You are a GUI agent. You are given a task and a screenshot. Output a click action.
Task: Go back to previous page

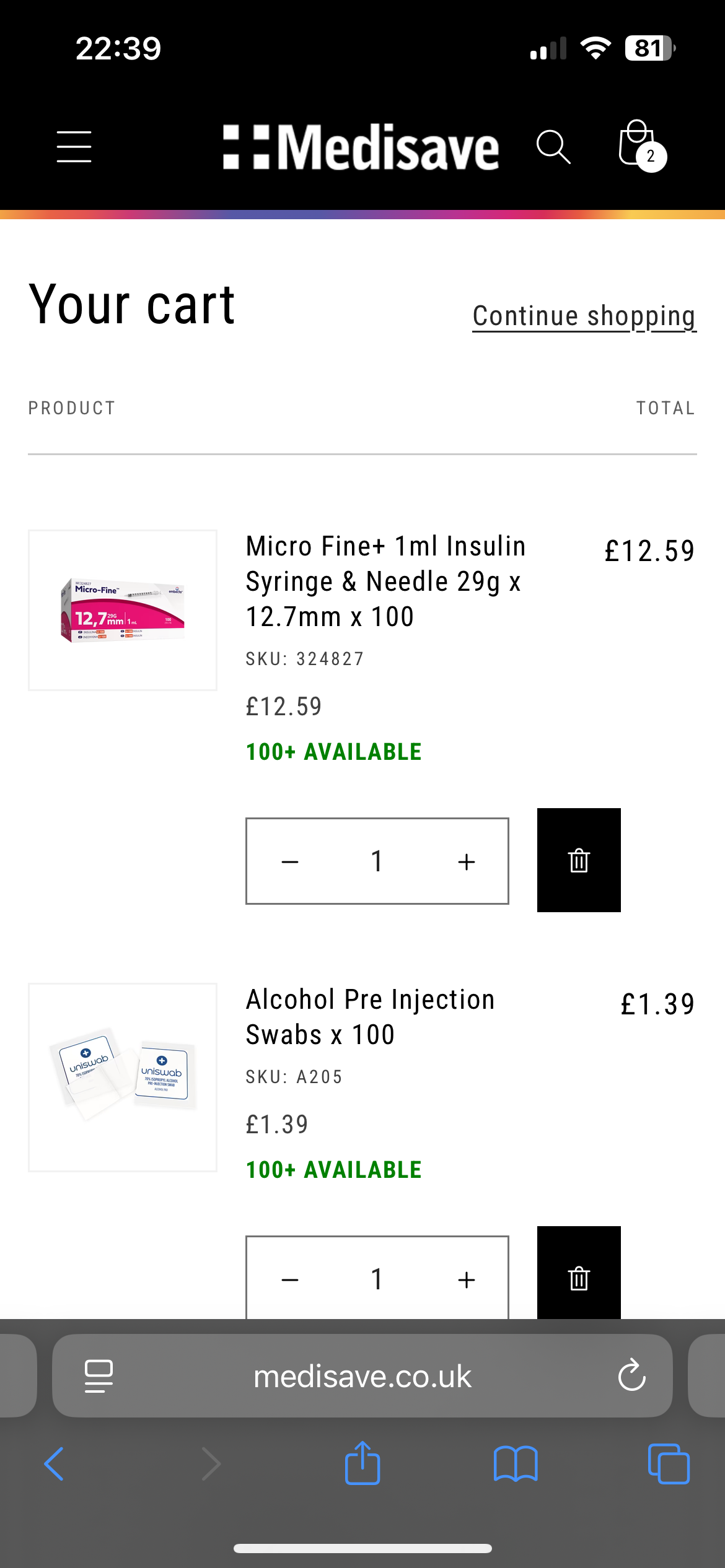click(55, 1464)
